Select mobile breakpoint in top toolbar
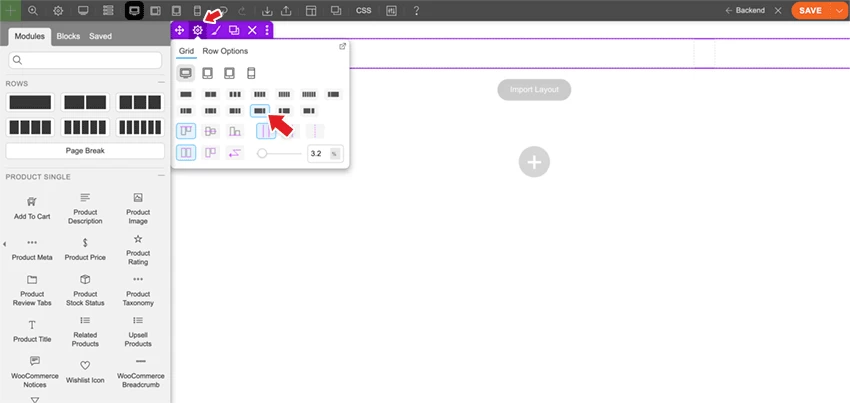 click(198, 10)
